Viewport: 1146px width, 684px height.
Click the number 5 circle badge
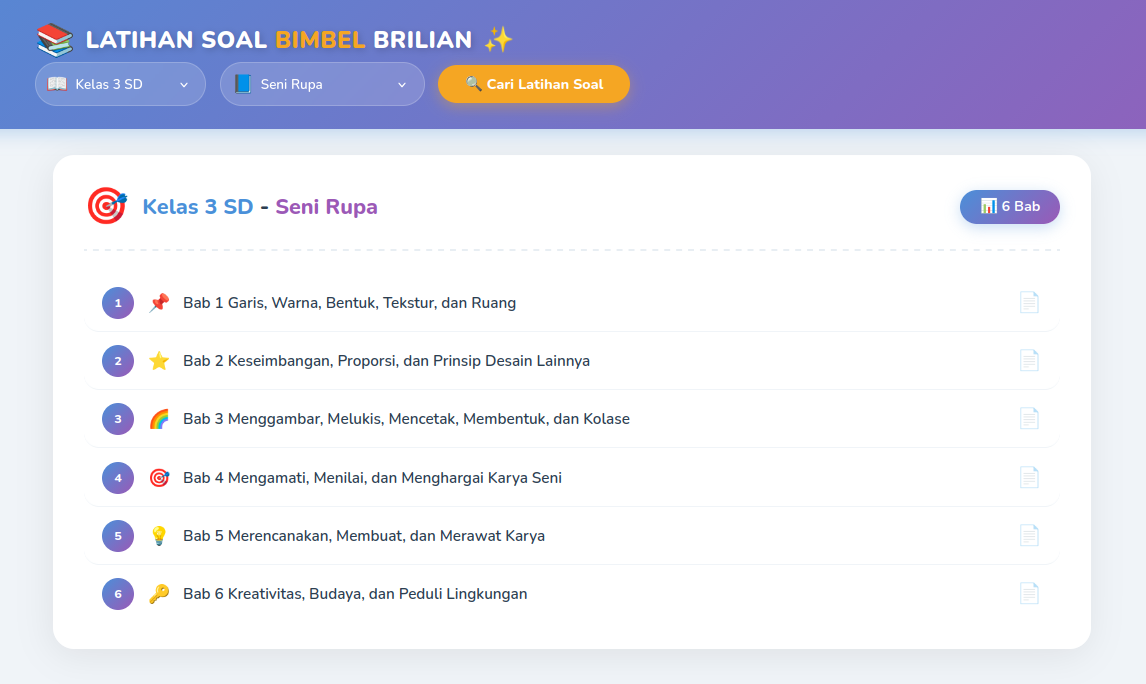[x=118, y=536]
